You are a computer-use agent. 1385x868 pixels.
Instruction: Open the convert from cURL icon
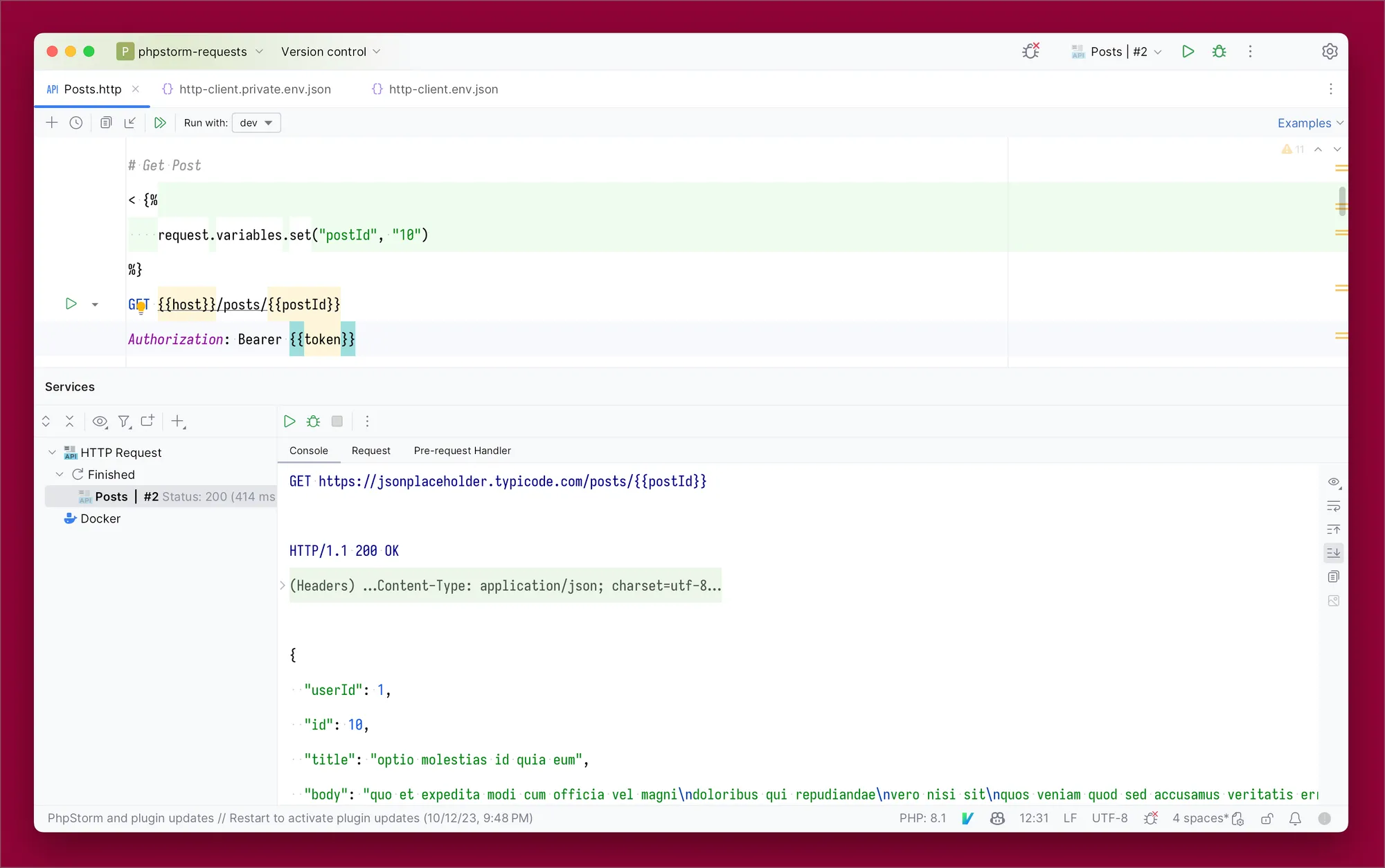106,123
